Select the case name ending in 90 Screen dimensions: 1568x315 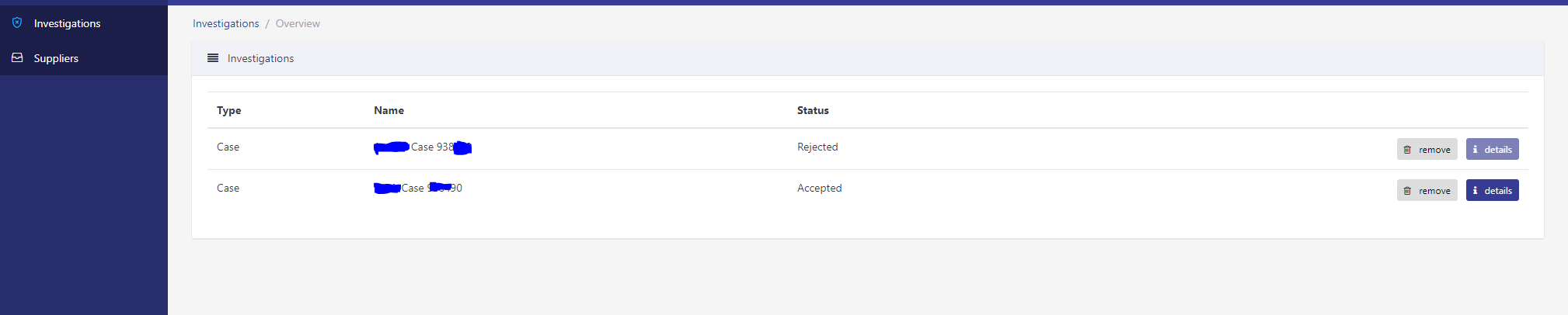point(418,188)
